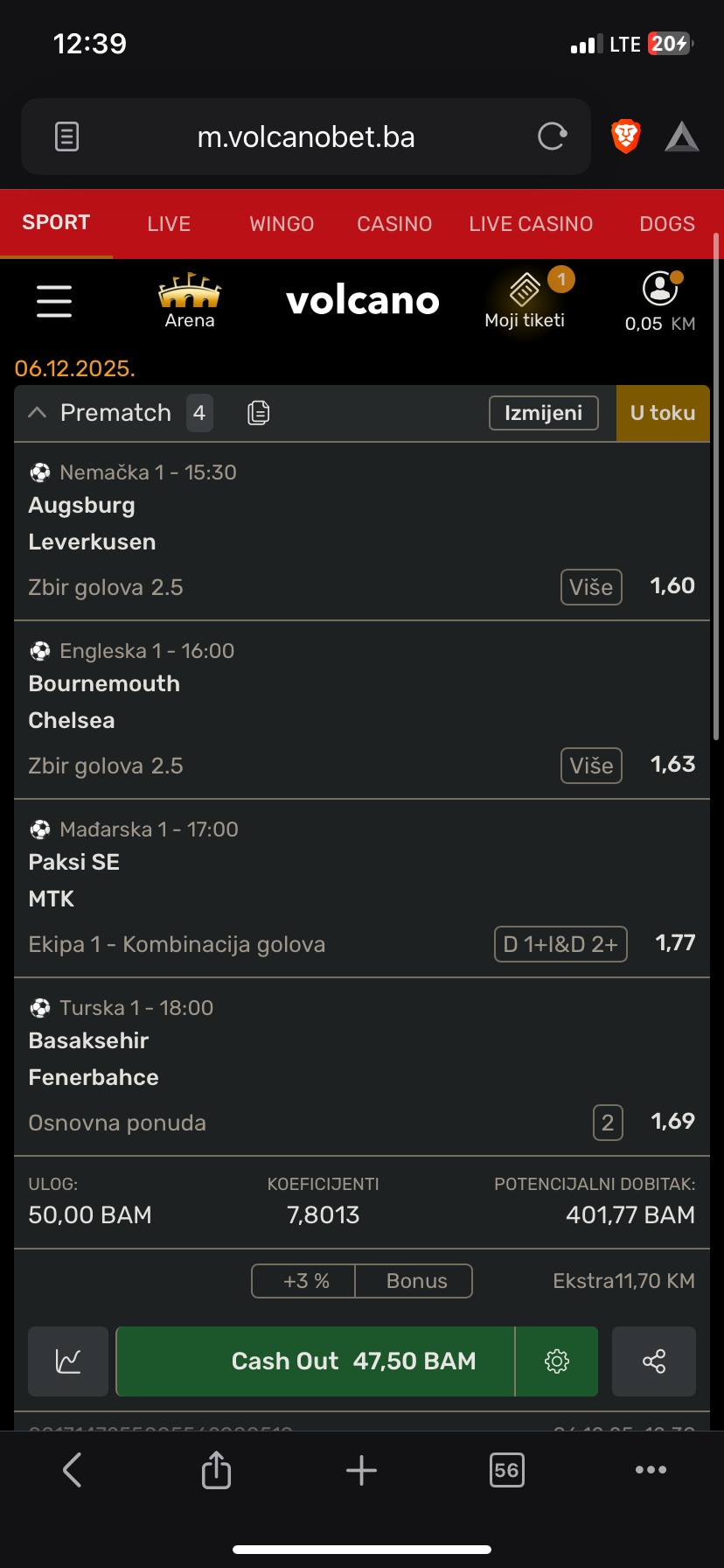The width and height of the screenshot is (724, 1568).
Task: Open browser tabs switcher showing 56
Action: click(x=507, y=1470)
